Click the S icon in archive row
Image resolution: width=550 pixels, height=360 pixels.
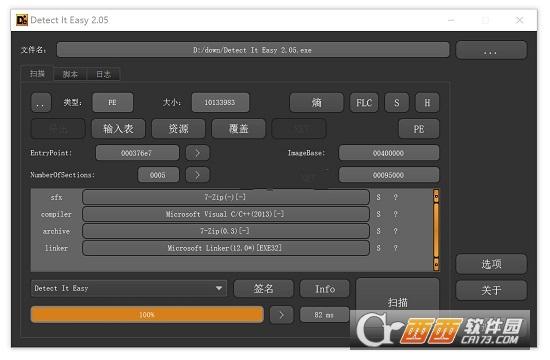(378, 231)
